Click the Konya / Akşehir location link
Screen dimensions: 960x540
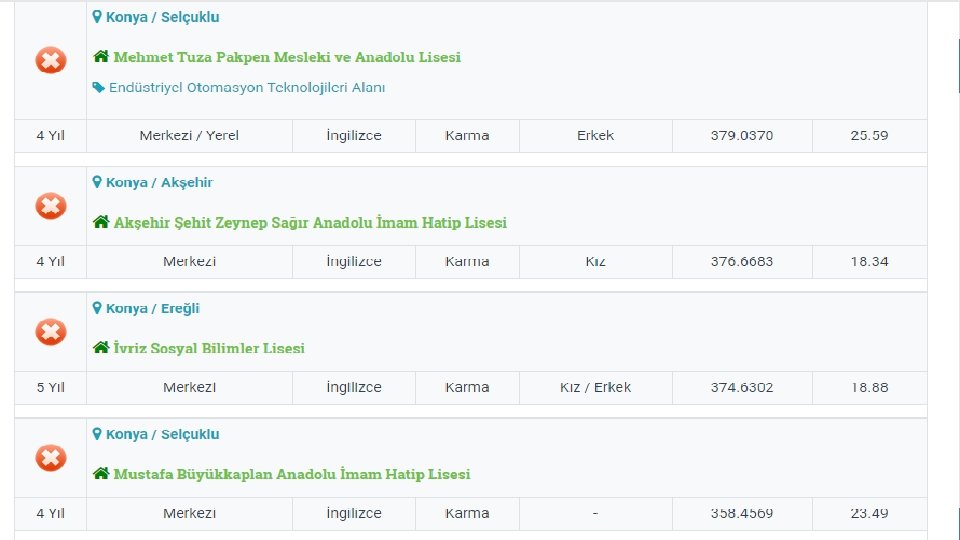tap(160, 182)
